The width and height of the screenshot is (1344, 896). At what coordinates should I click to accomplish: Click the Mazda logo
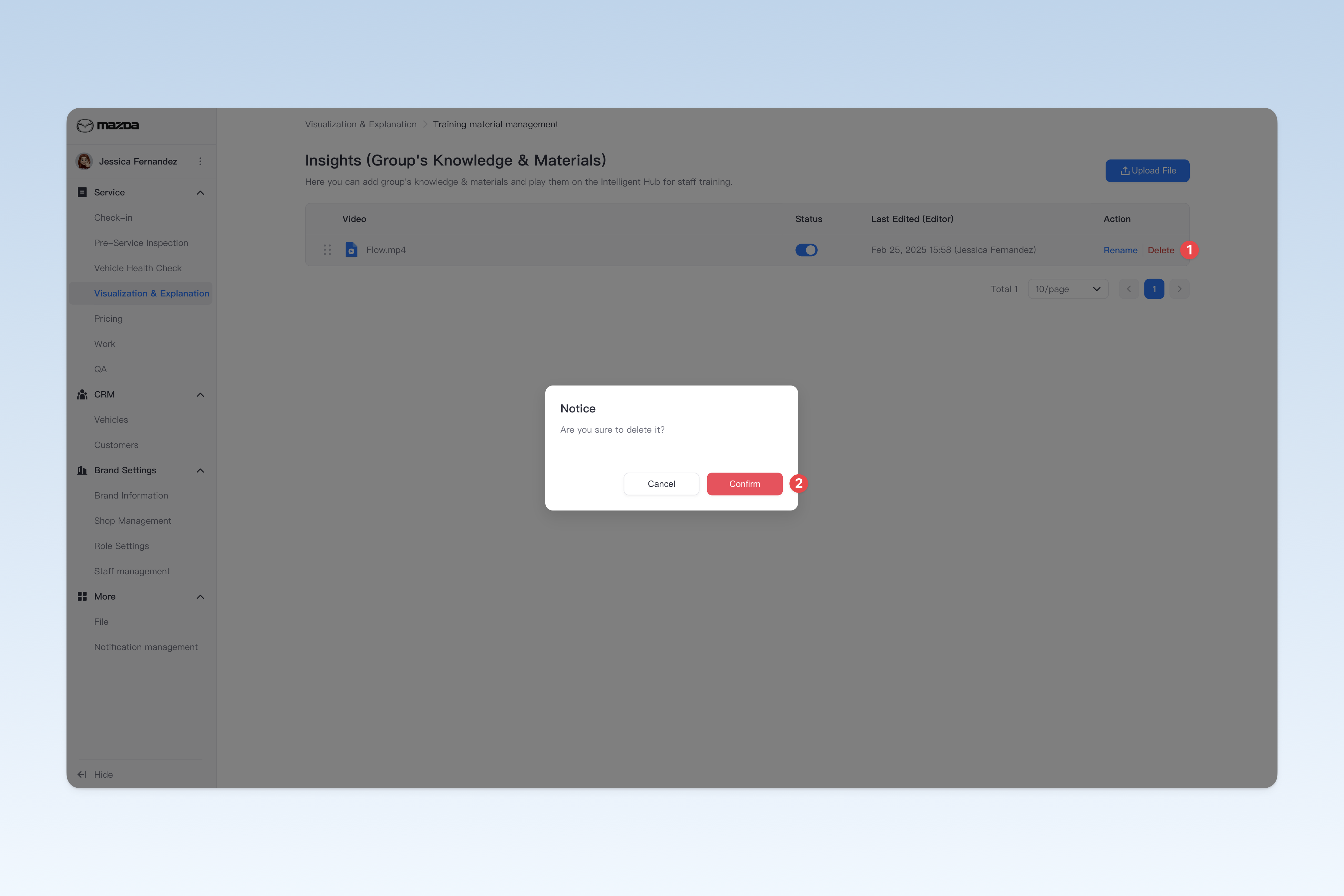coord(107,125)
